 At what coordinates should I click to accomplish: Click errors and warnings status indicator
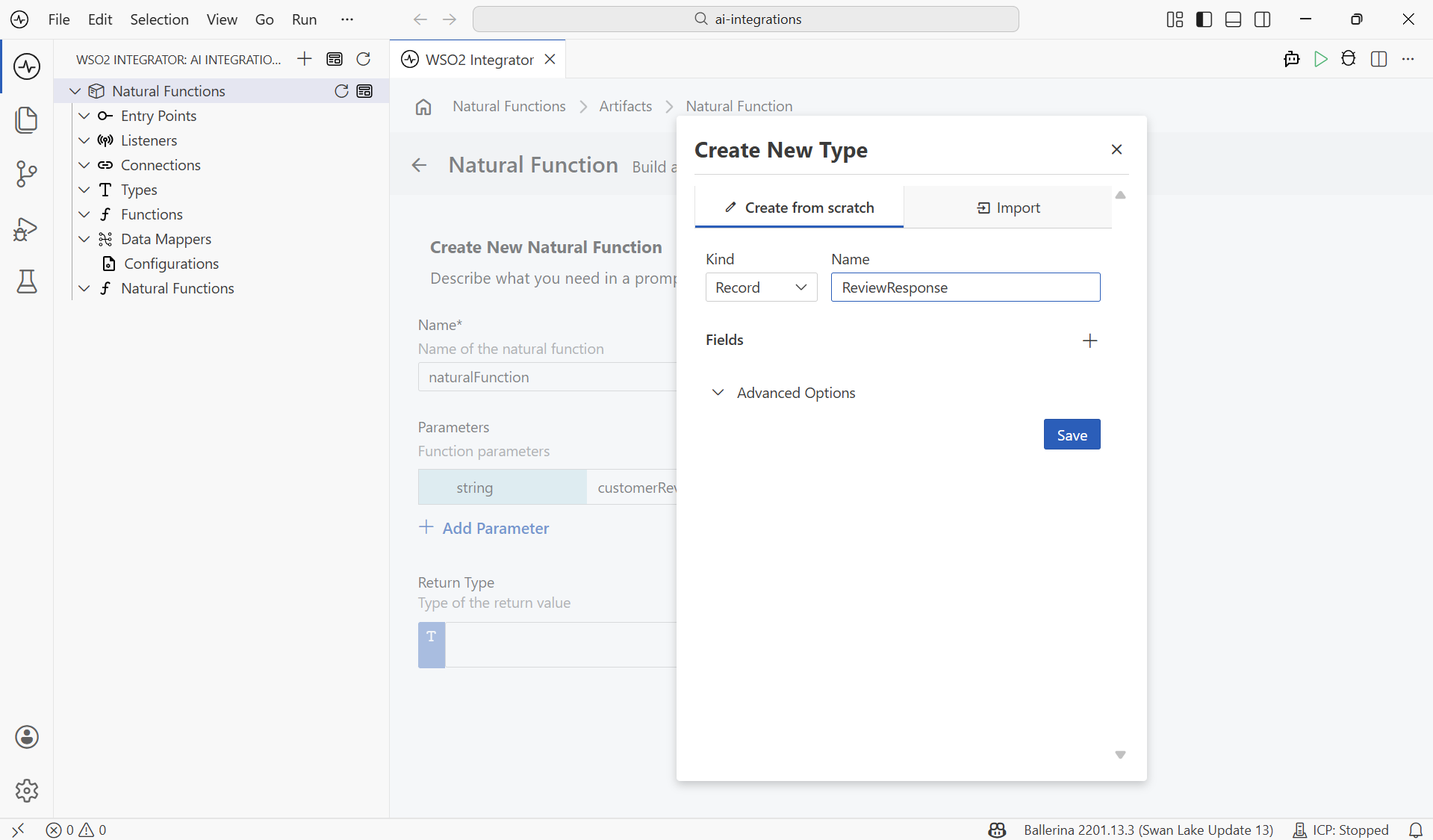pos(76,830)
